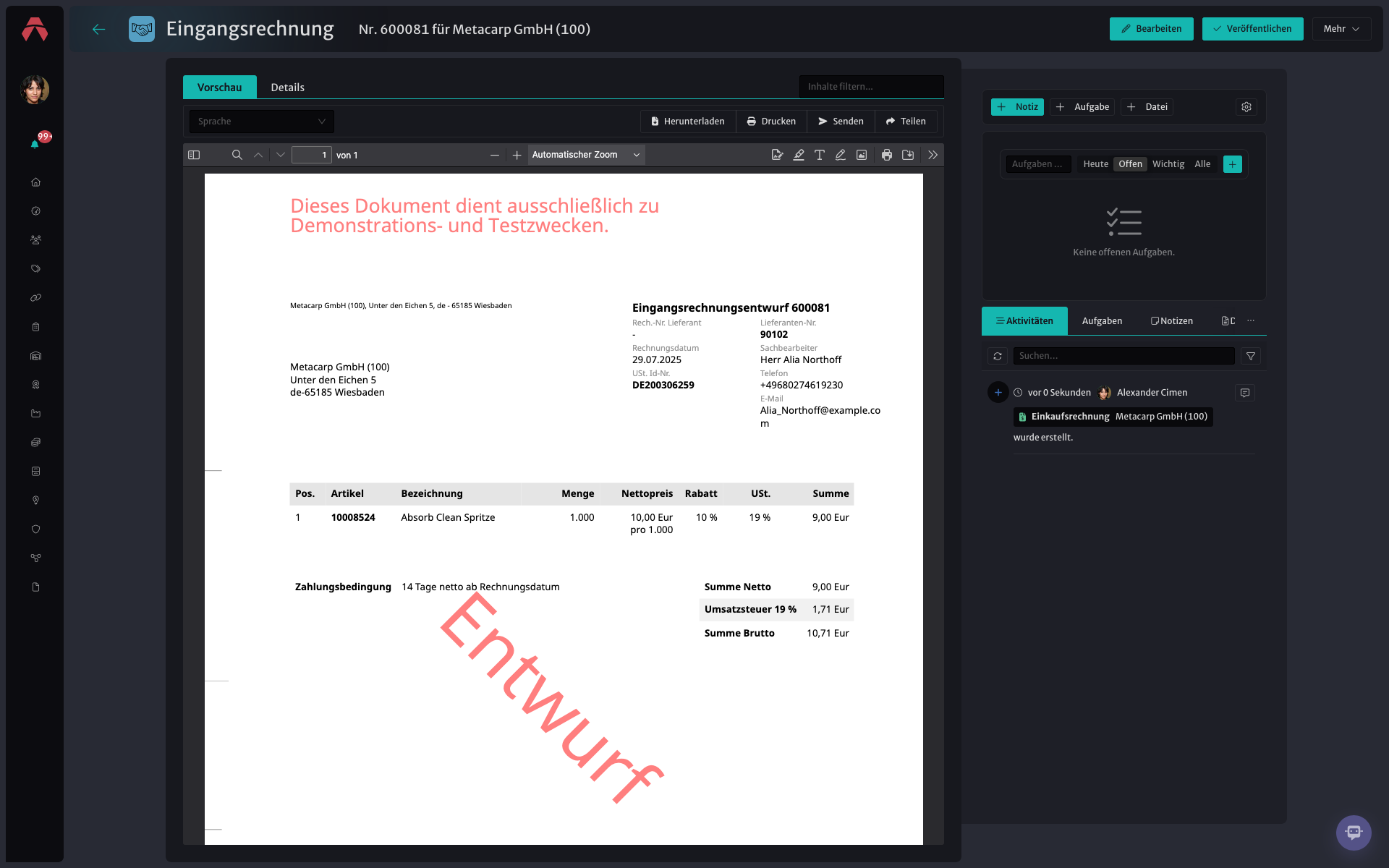Open notifications bell with 99+ badge

pos(35,143)
